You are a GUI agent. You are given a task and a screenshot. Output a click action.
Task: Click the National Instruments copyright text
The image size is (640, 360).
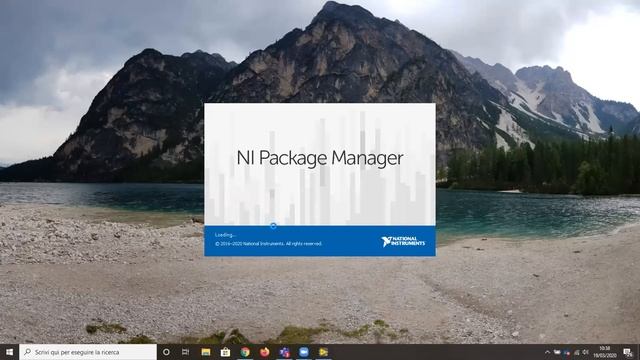(268, 244)
